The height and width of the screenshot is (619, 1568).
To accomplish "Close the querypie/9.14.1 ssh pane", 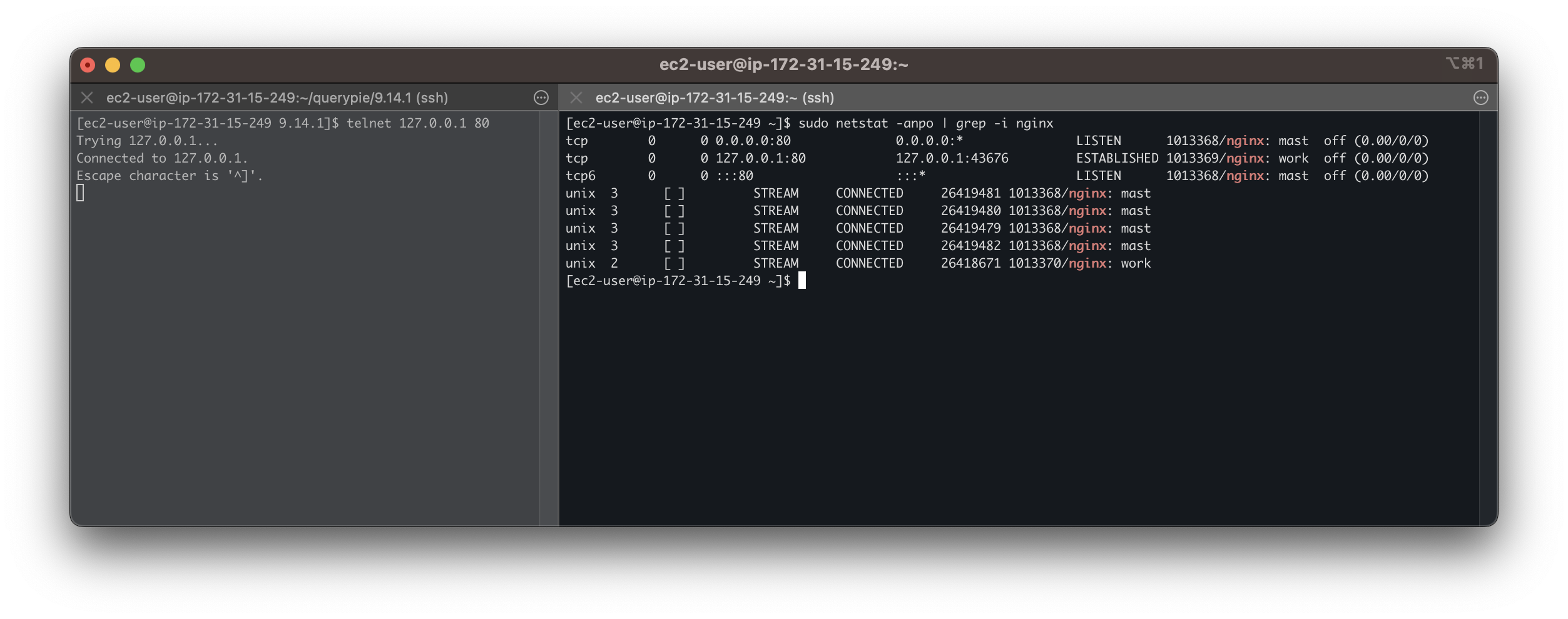I will point(87,98).
